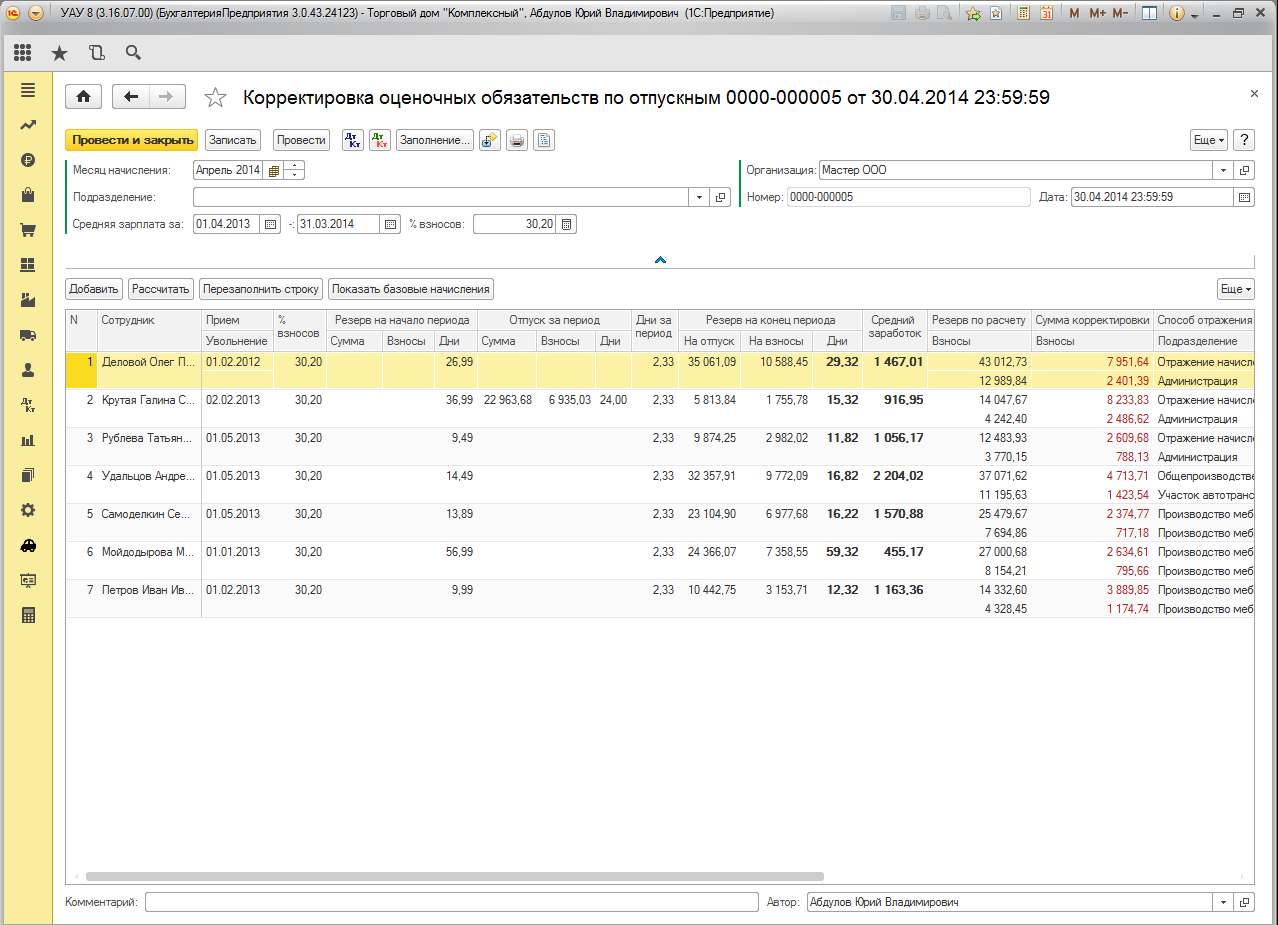Expand the top Еще dropdown menu
The width and height of the screenshot is (1278, 925).
[x=1209, y=140]
